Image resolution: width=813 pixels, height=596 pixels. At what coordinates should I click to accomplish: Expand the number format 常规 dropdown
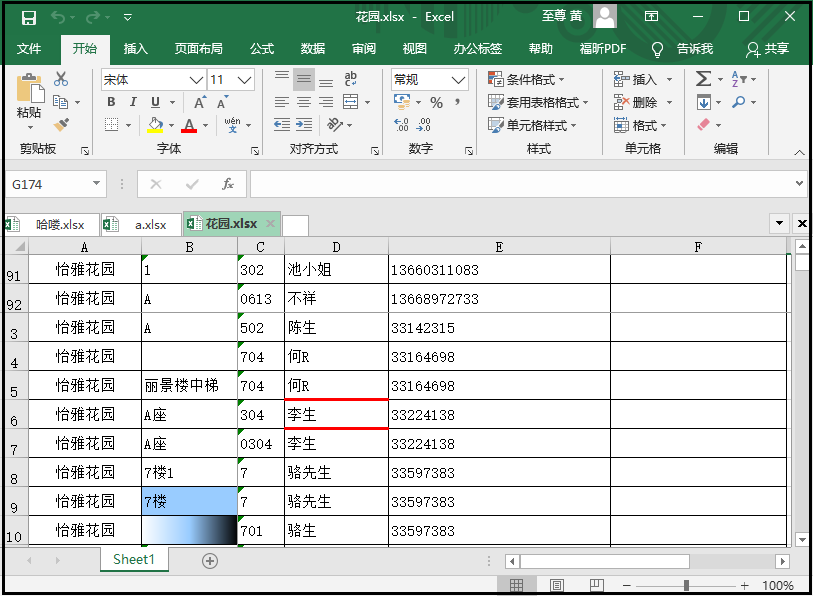point(459,80)
